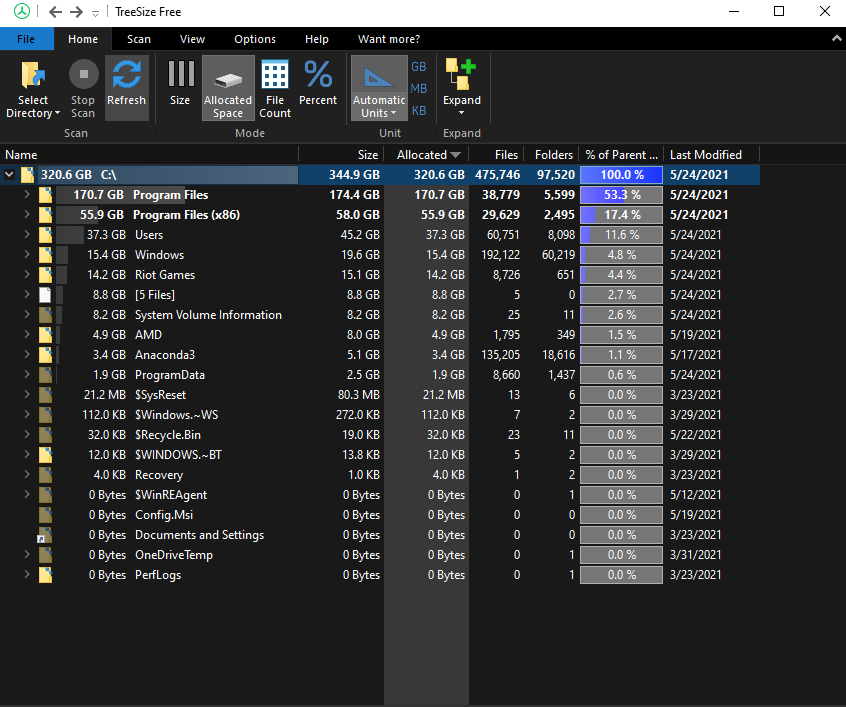
Task: Select the Config.Msi row
Action: click(380, 515)
